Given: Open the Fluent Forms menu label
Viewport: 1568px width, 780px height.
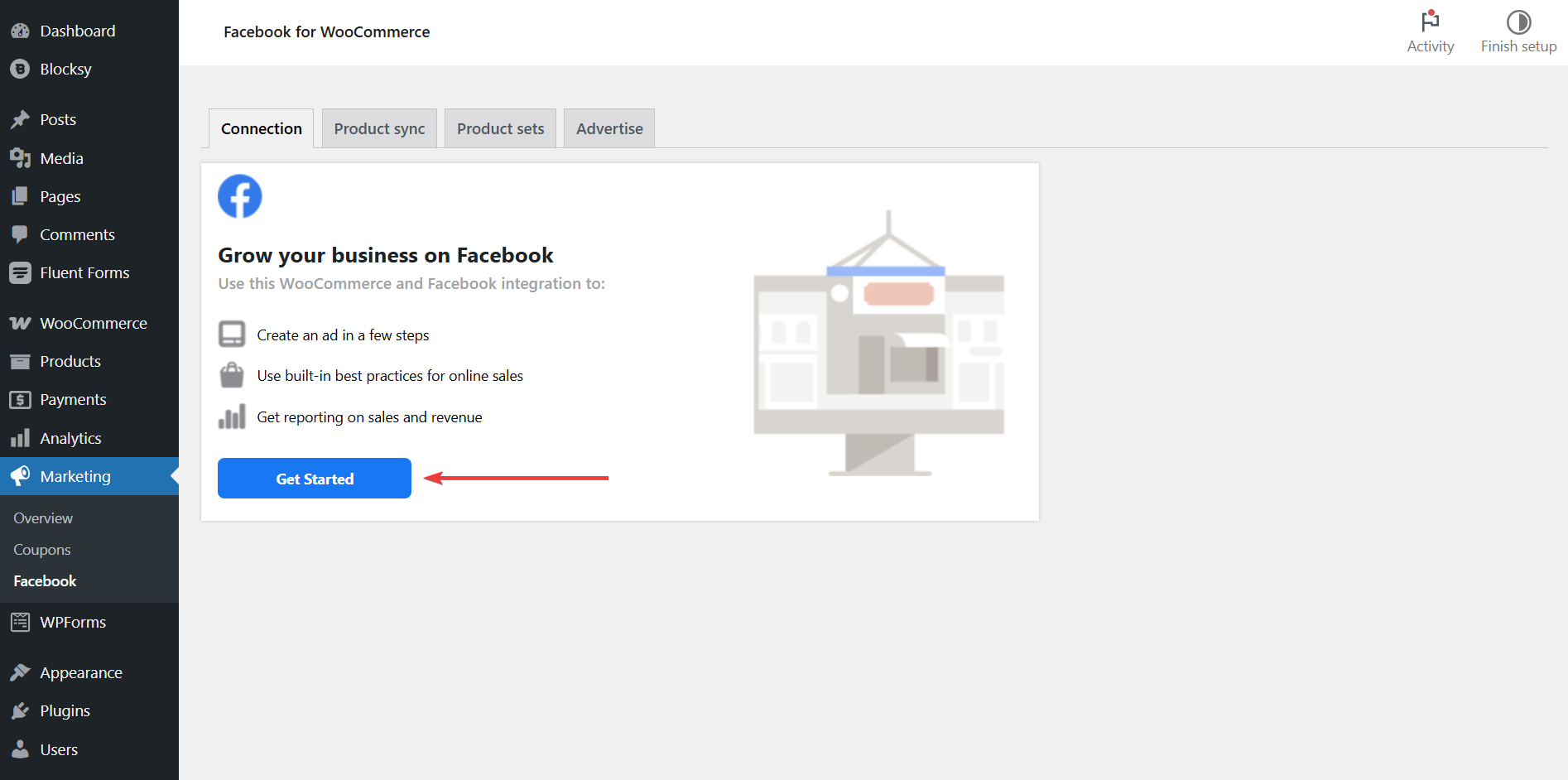Looking at the screenshot, I should coord(84,272).
